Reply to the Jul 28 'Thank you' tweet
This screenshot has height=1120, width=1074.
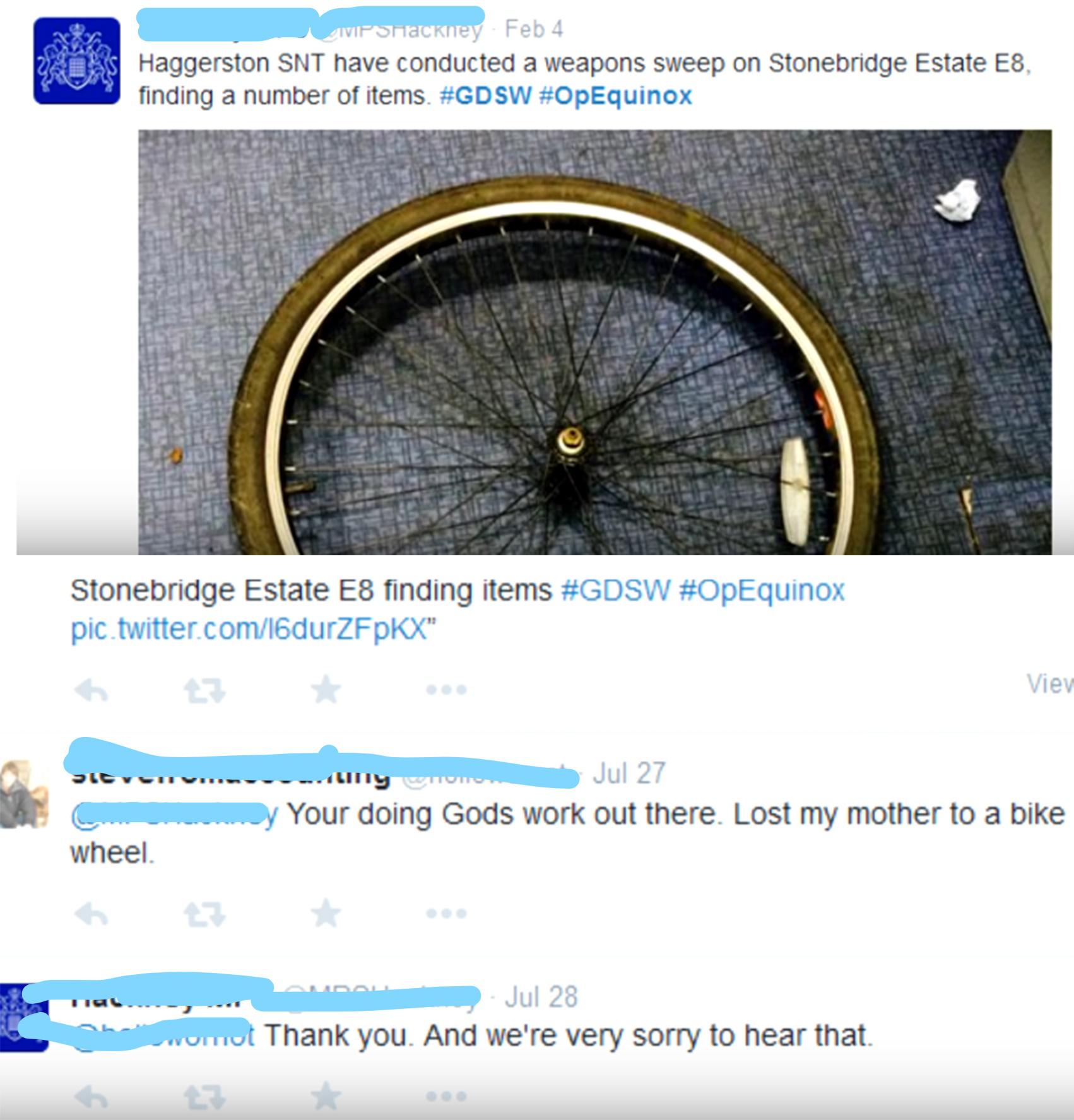pyautogui.click(x=91, y=1097)
